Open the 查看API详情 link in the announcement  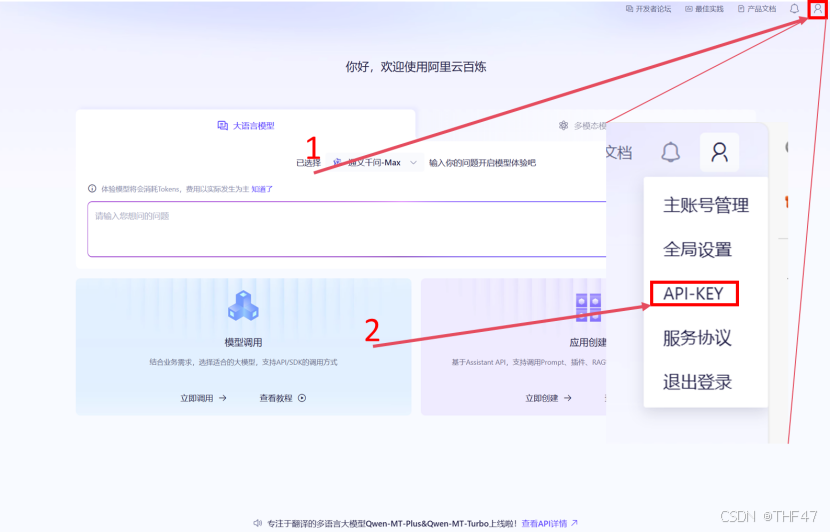pos(550,524)
